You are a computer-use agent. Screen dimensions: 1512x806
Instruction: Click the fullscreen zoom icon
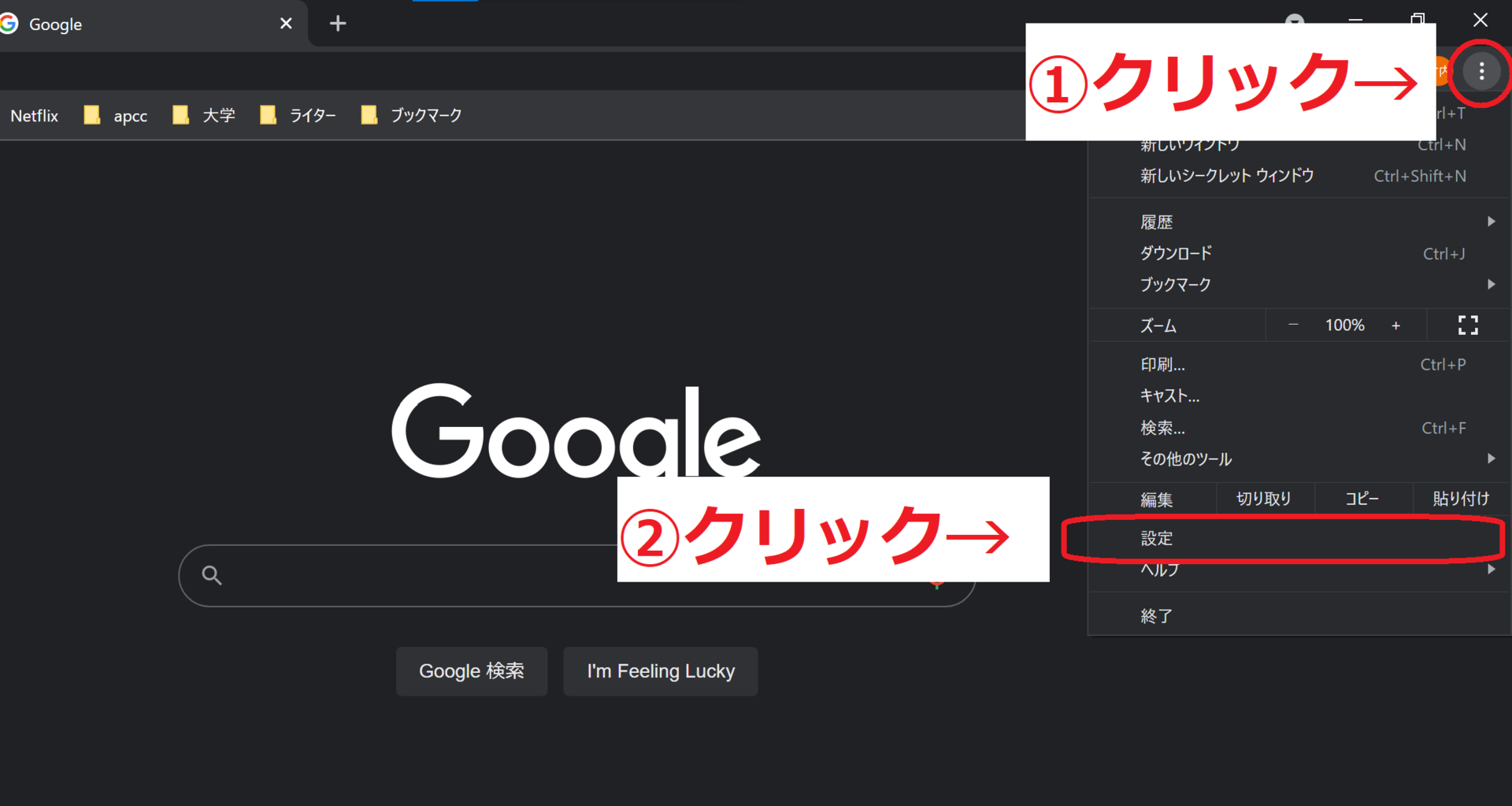click(x=1468, y=325)
